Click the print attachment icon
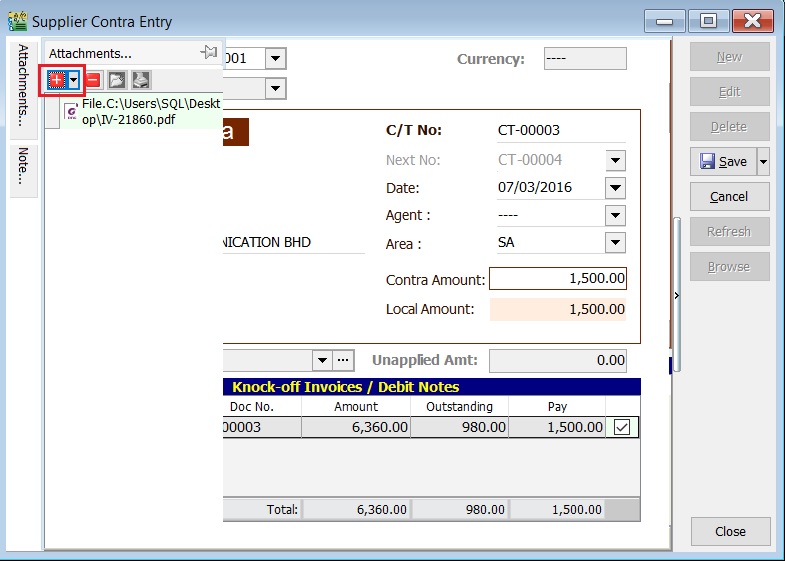Screen dimensions: 785x561 pyautogui.click(x=141, y=79)
